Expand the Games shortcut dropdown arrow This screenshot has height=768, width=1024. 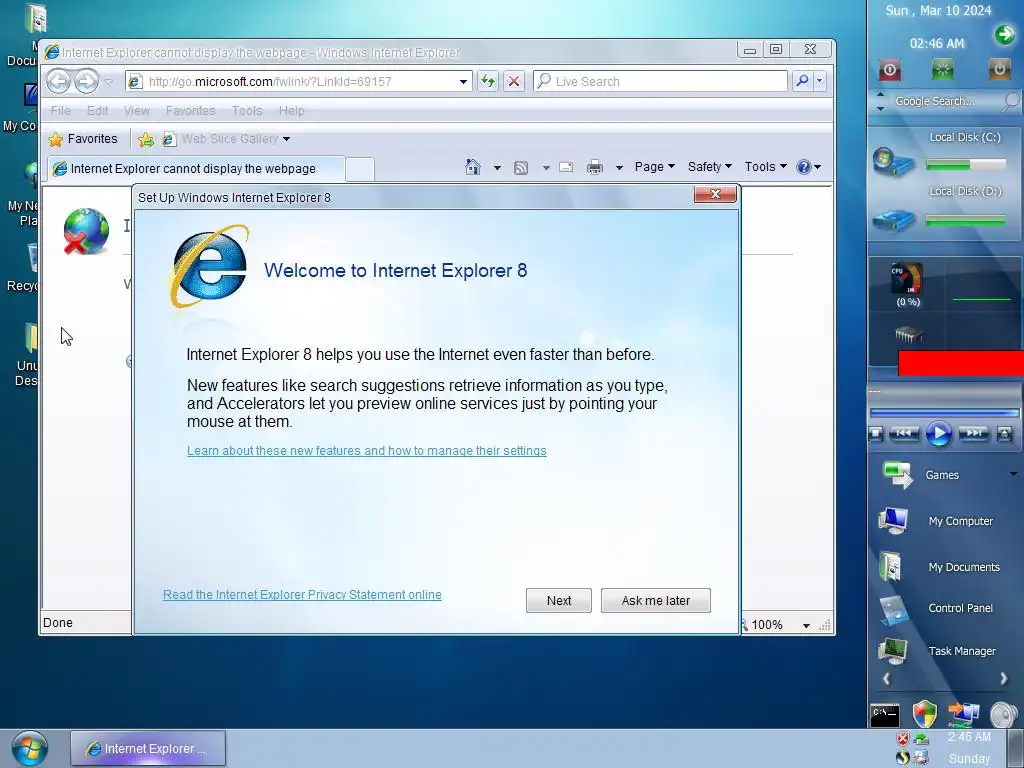click(x=1013, y=474)
